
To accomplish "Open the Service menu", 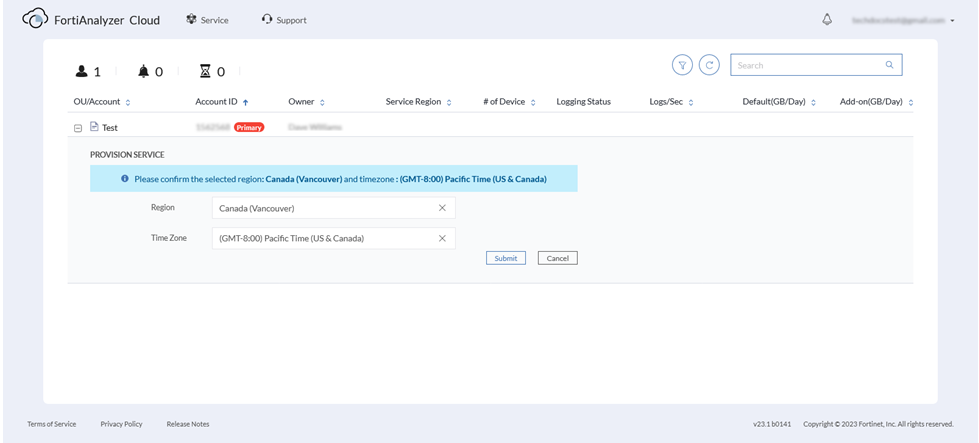I will (207, 20).
